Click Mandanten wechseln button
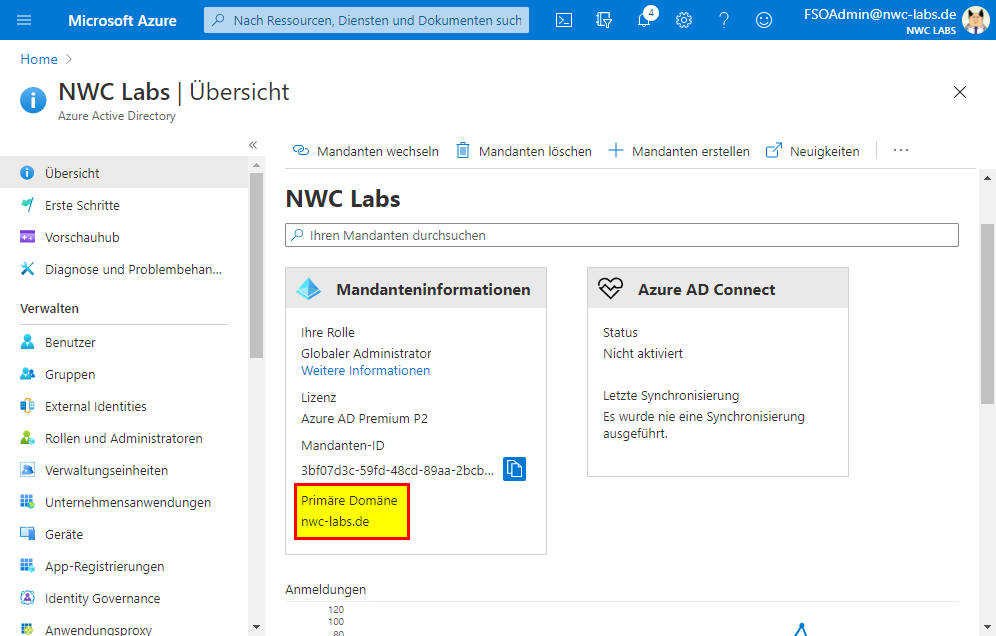 (x=366, y=151)
